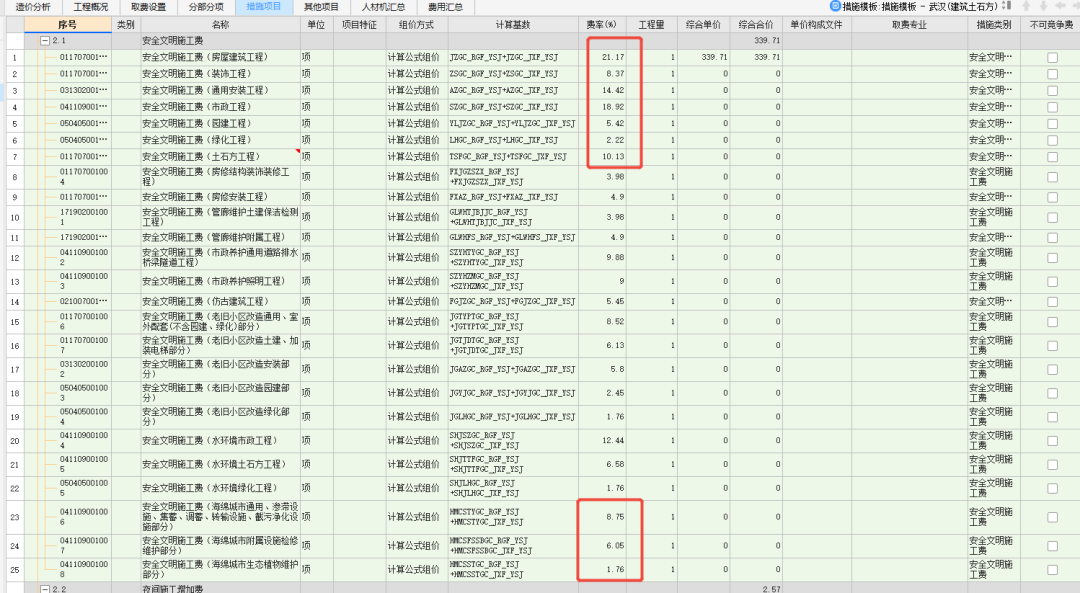The width and height of the screenshot is (1080, 593).
Task: Open 措施模板 - 武汉(建筑土石方) template selector
Action: pyautogui.click(x=920, y=6)
